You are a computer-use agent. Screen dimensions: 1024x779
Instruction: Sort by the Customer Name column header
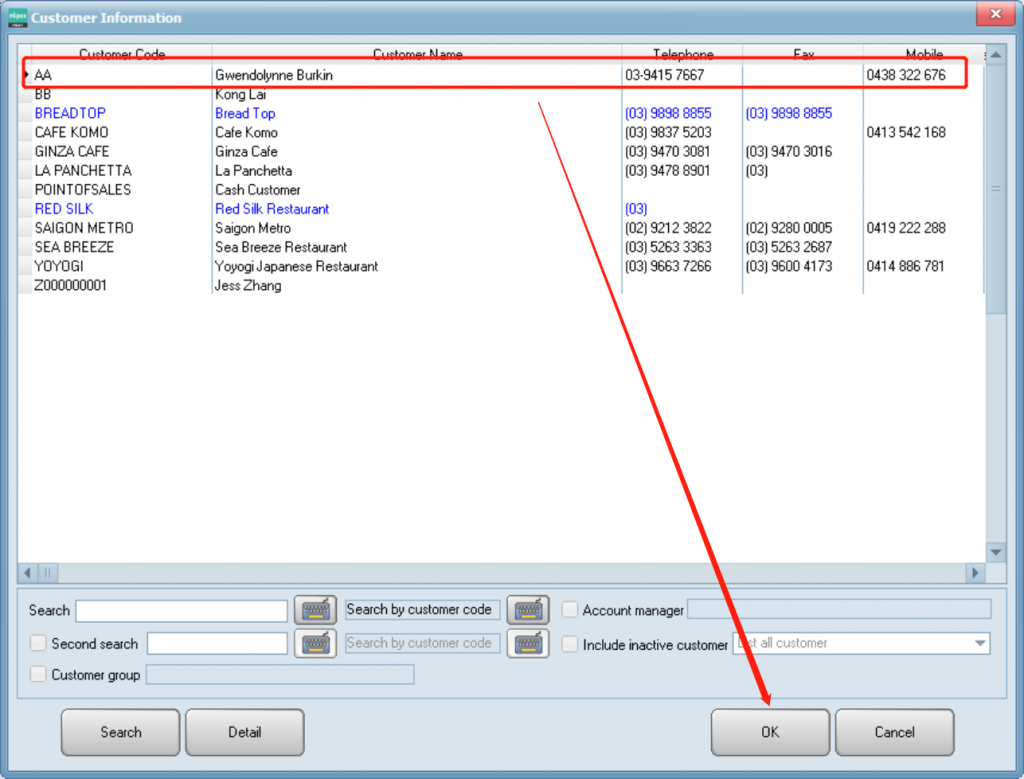point(417,54)
